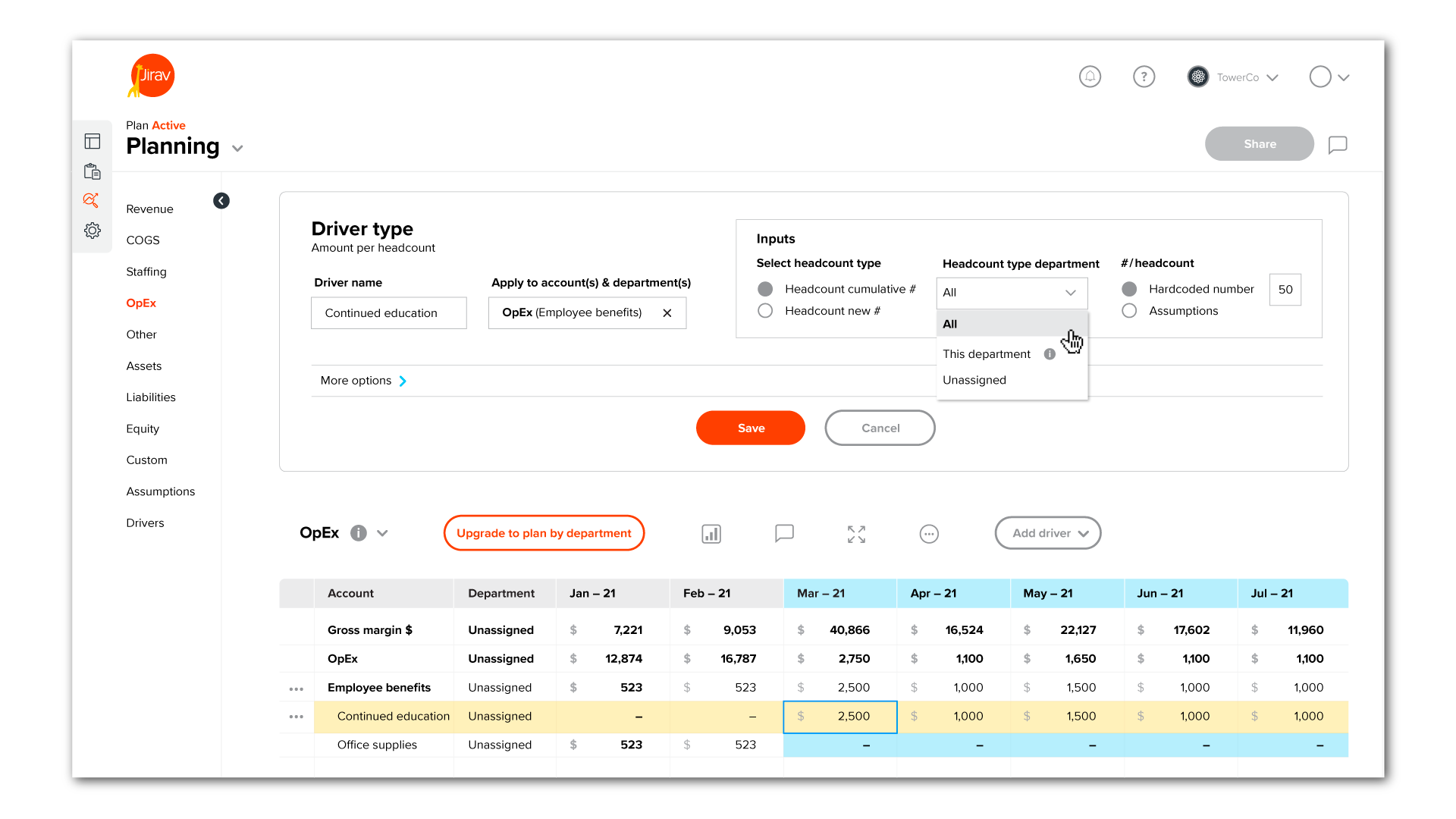Select Headcount cumulative radio button

(766, 289)
